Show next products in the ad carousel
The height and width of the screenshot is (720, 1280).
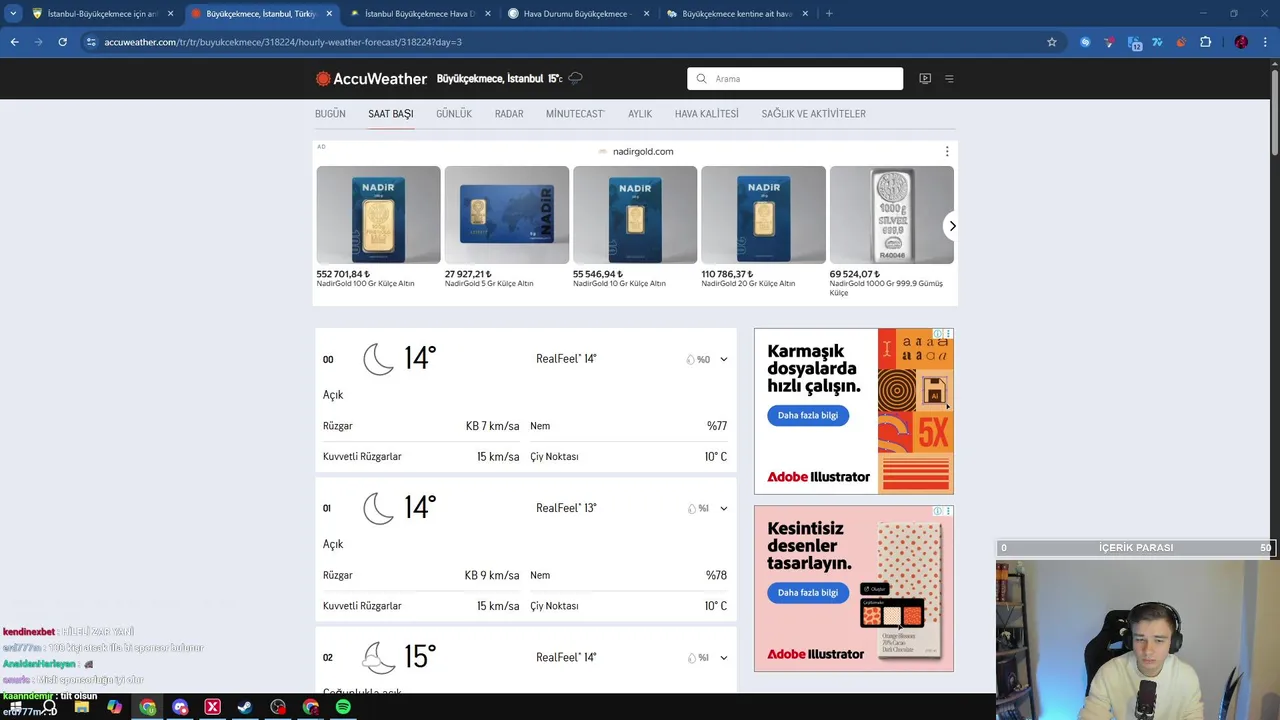point(952,226)
